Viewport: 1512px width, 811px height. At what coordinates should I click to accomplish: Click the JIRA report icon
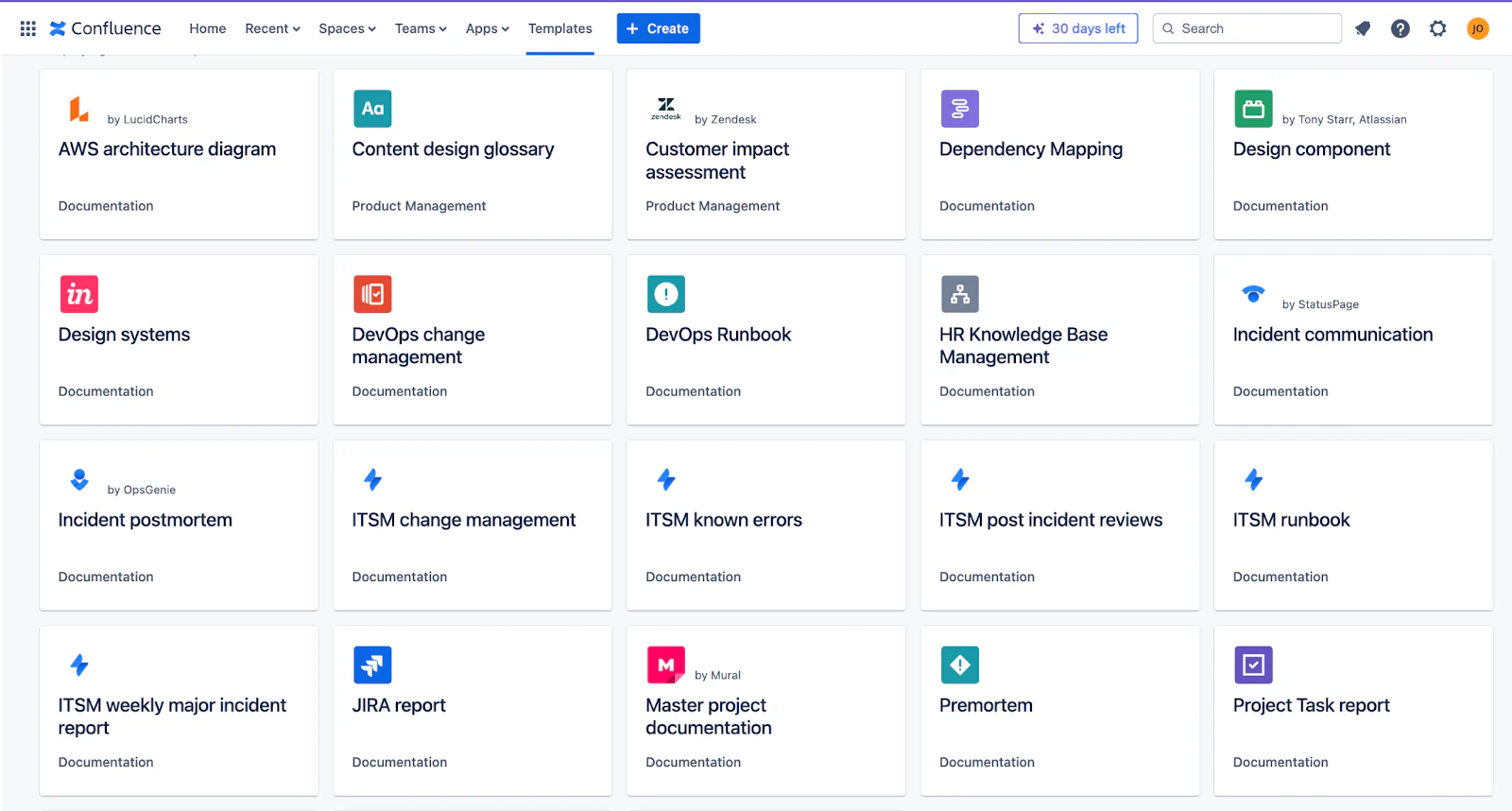pyautogui.click(x=372, y=664)
